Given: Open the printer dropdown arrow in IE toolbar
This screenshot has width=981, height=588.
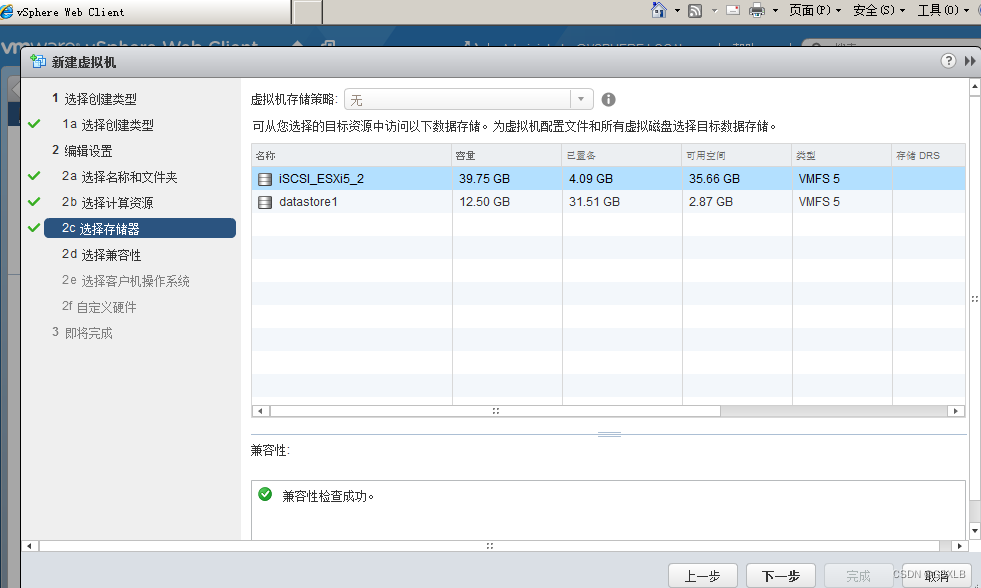Looking at the screenshot, I should 775,11.
